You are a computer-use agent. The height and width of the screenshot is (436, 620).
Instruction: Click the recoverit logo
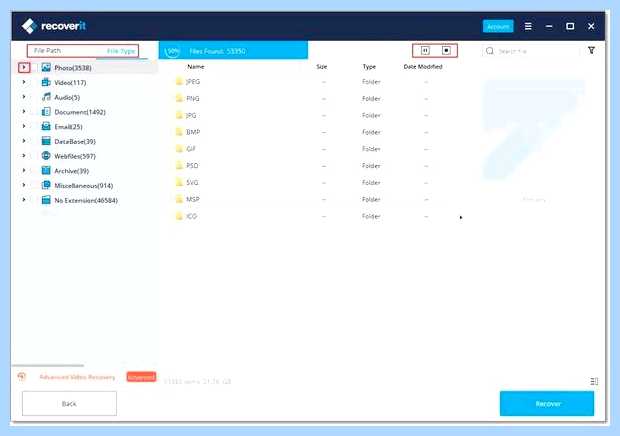point(53,26)
